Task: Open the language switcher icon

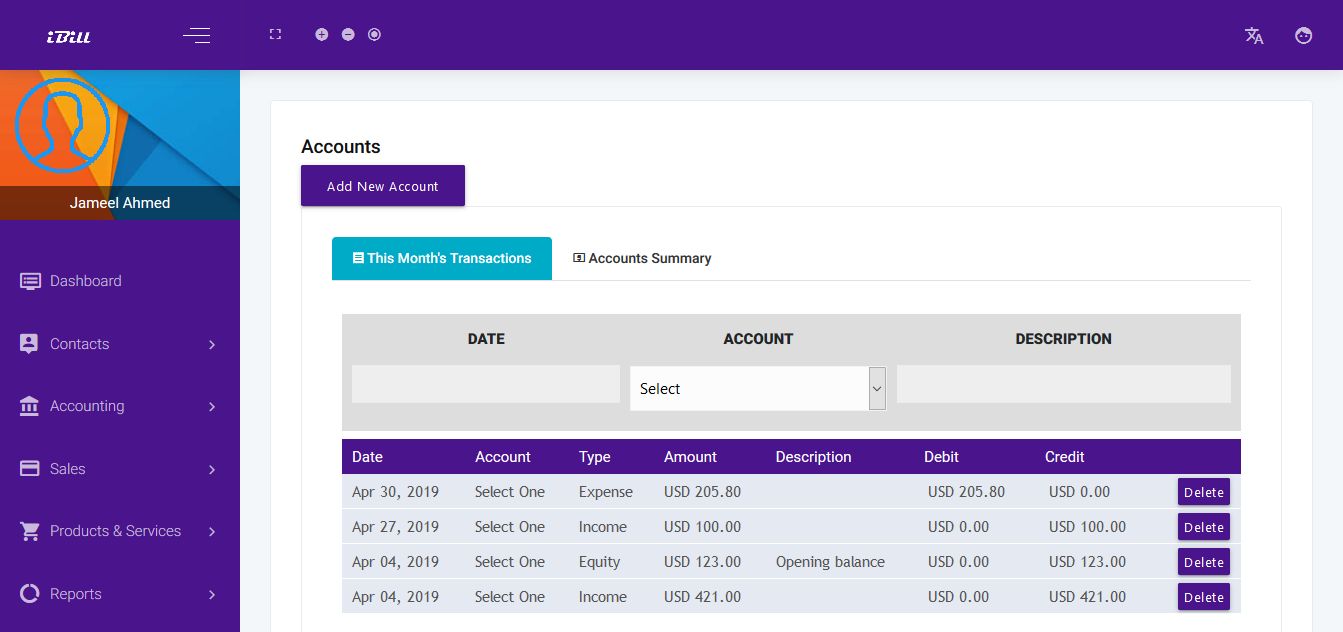Action: pyautogui.click(x=1253, y=35)
